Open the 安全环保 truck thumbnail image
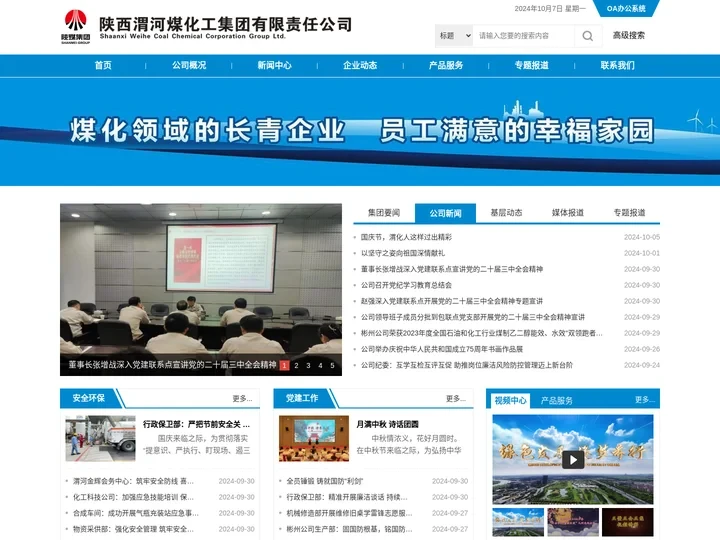720x540 pixels. [100, 439]
